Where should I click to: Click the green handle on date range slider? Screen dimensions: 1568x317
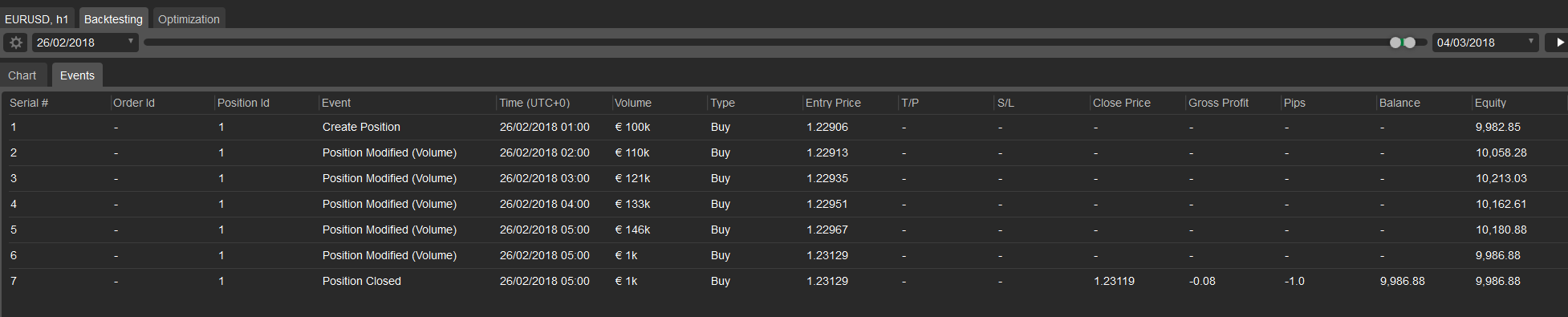click(1395, 43)
